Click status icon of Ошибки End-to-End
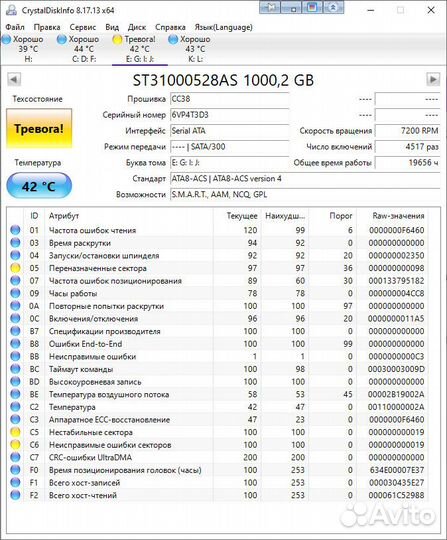Image resolution: width=447 pixels, height=540 pixels. tap(15, 344)
